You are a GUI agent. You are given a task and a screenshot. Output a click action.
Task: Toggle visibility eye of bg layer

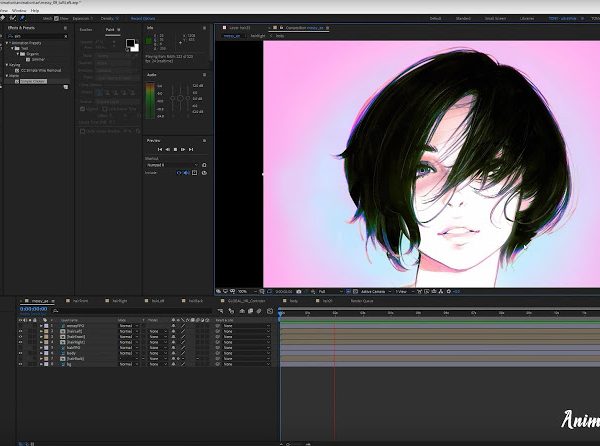click(x=21, y=365)
